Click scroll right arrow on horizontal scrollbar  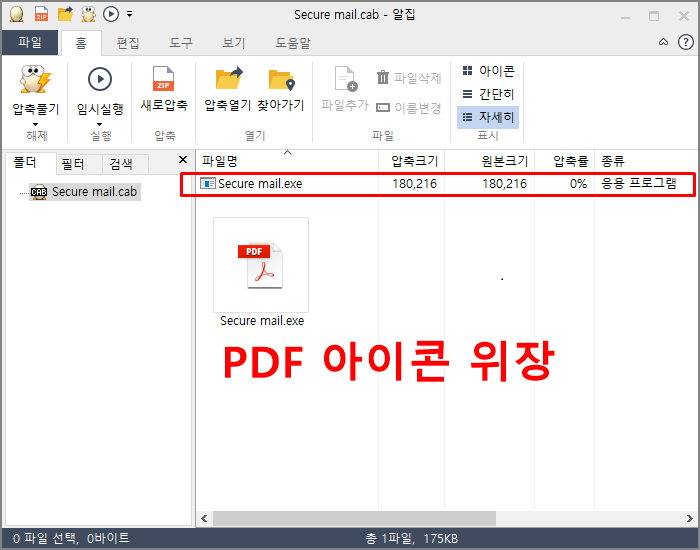(x=690, y=518)
